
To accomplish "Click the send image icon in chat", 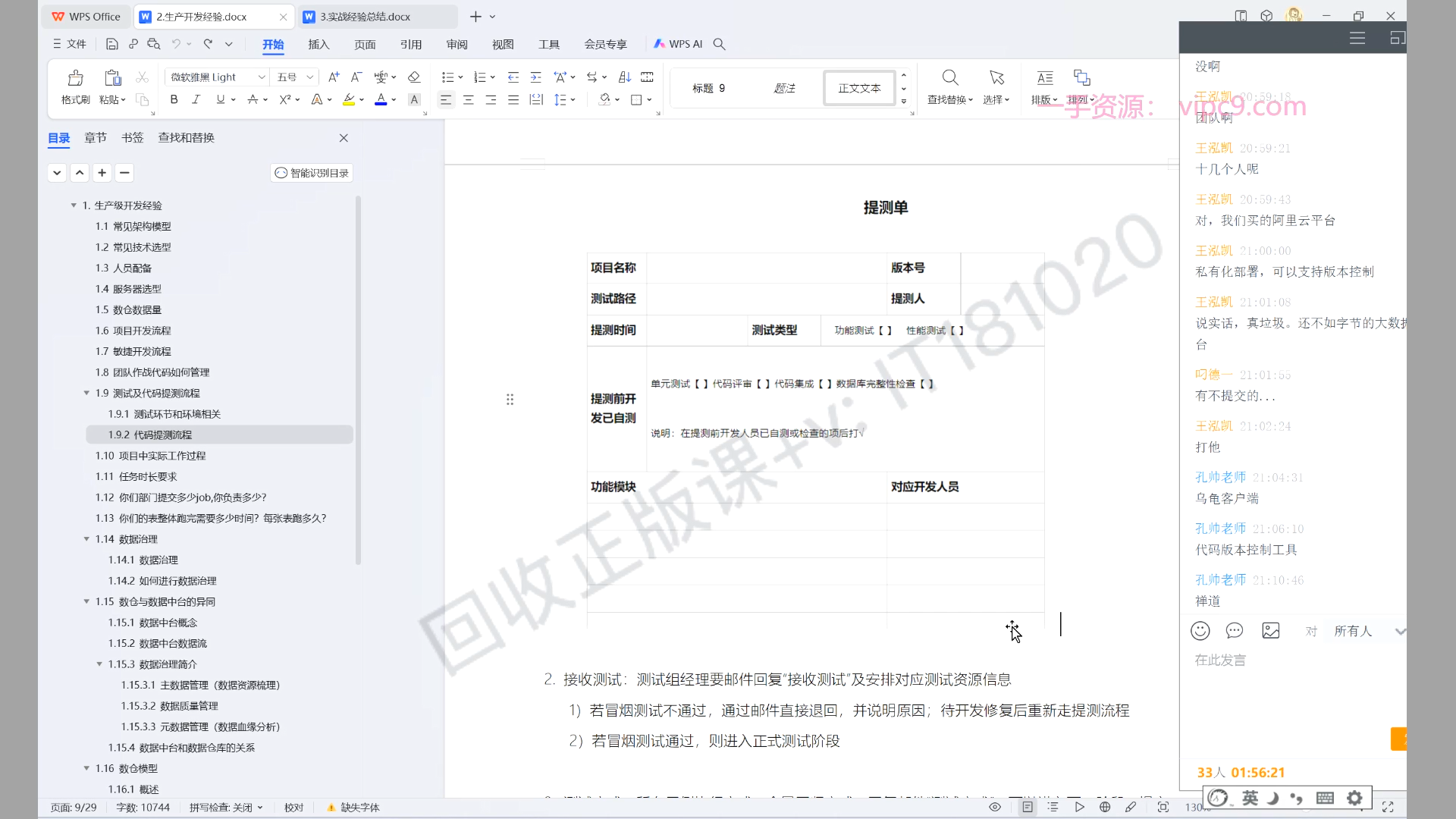I will [1271, 631].
